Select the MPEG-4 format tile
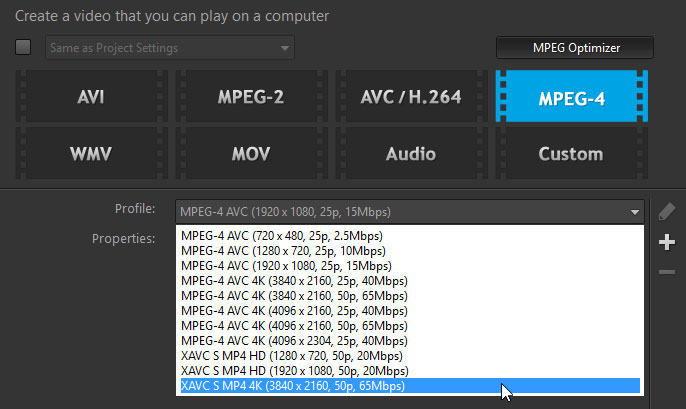 point(571,98)
